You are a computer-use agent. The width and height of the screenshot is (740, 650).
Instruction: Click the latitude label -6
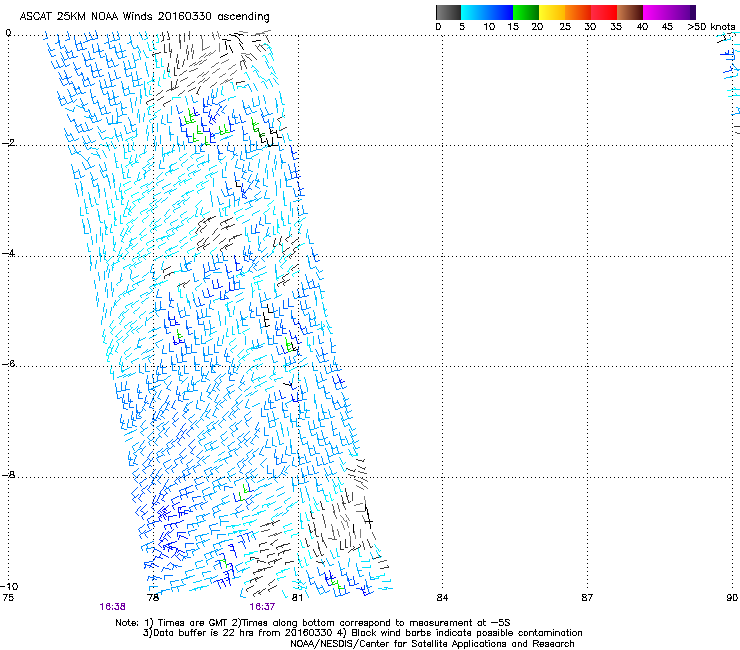click(x=8, y=363)
